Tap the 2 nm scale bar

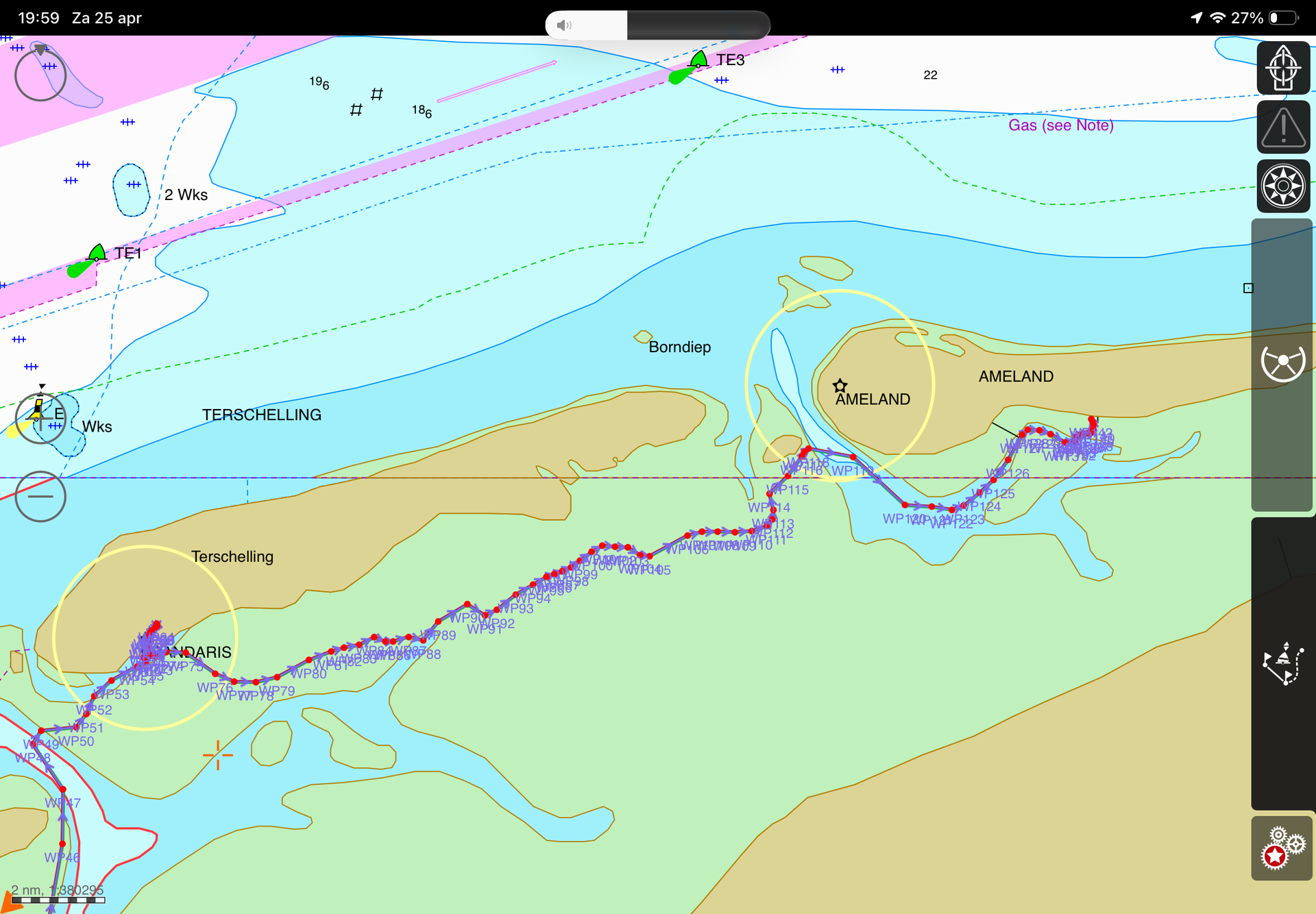point(58,899)
